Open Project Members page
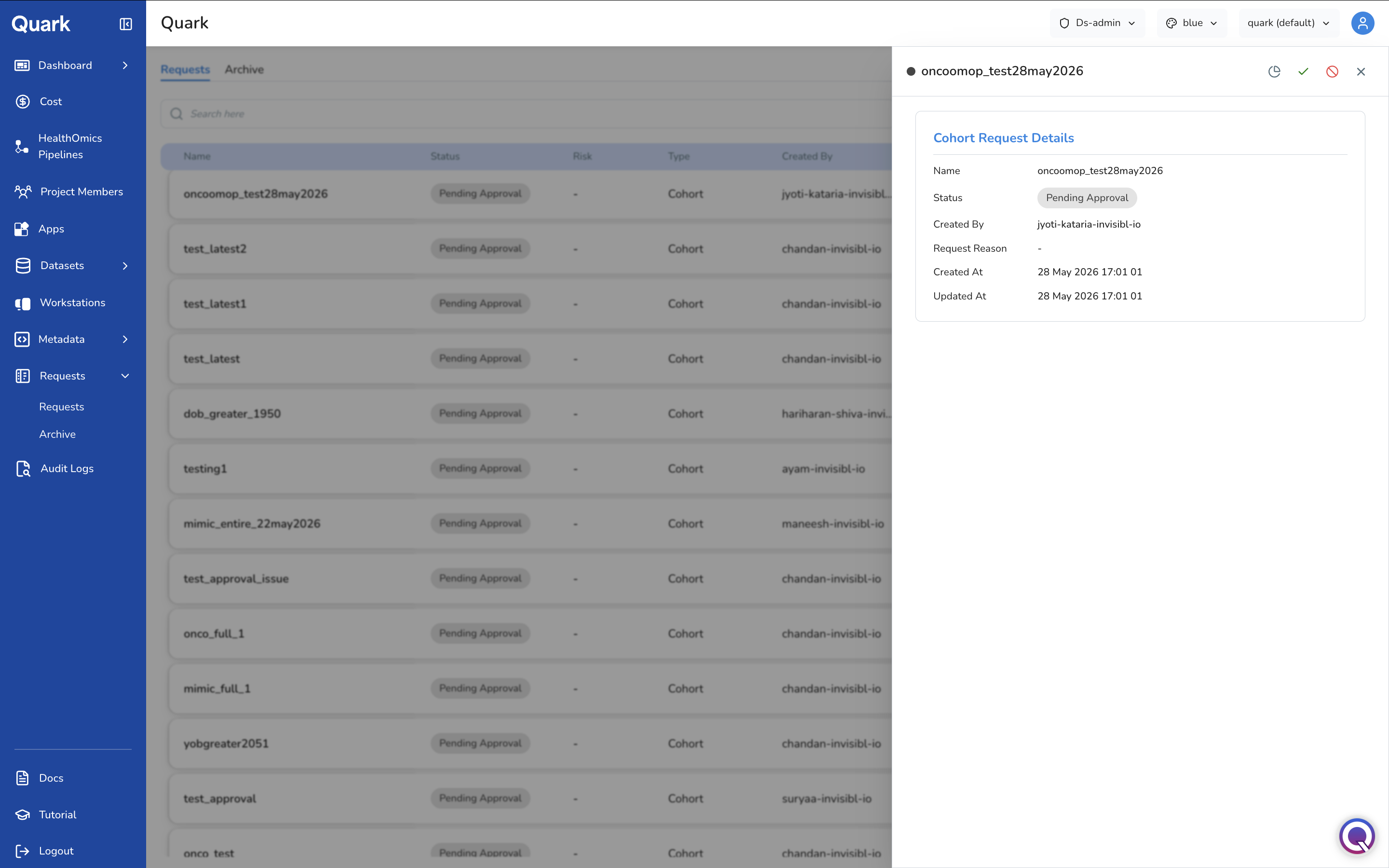The image size is (1389, 868). (x=82, y=192)
